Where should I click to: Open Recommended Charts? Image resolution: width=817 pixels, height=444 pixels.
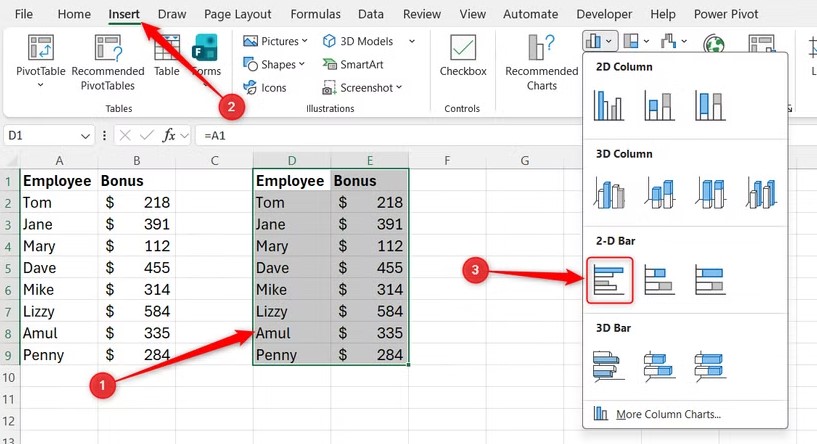(542, 63)
